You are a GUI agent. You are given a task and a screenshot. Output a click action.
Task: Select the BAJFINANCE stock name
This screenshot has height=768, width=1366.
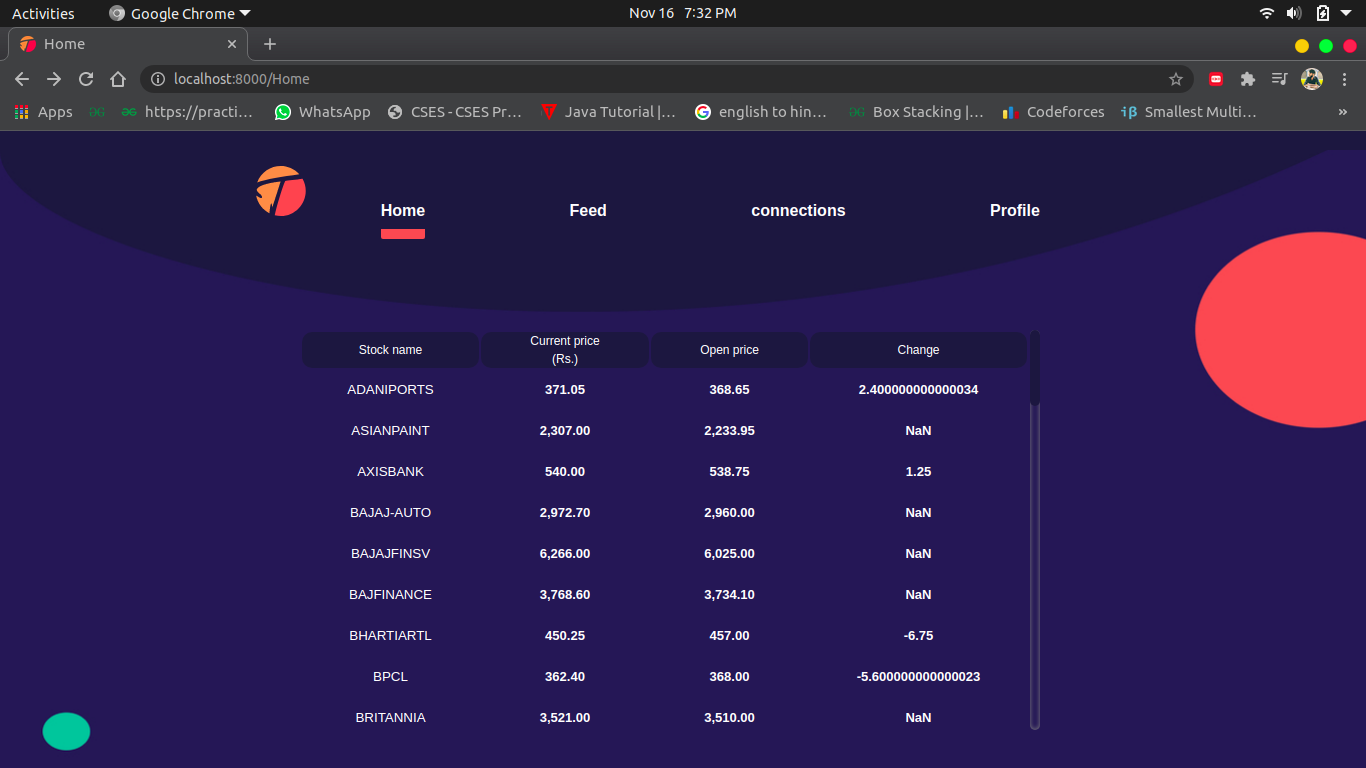(390, 594)
